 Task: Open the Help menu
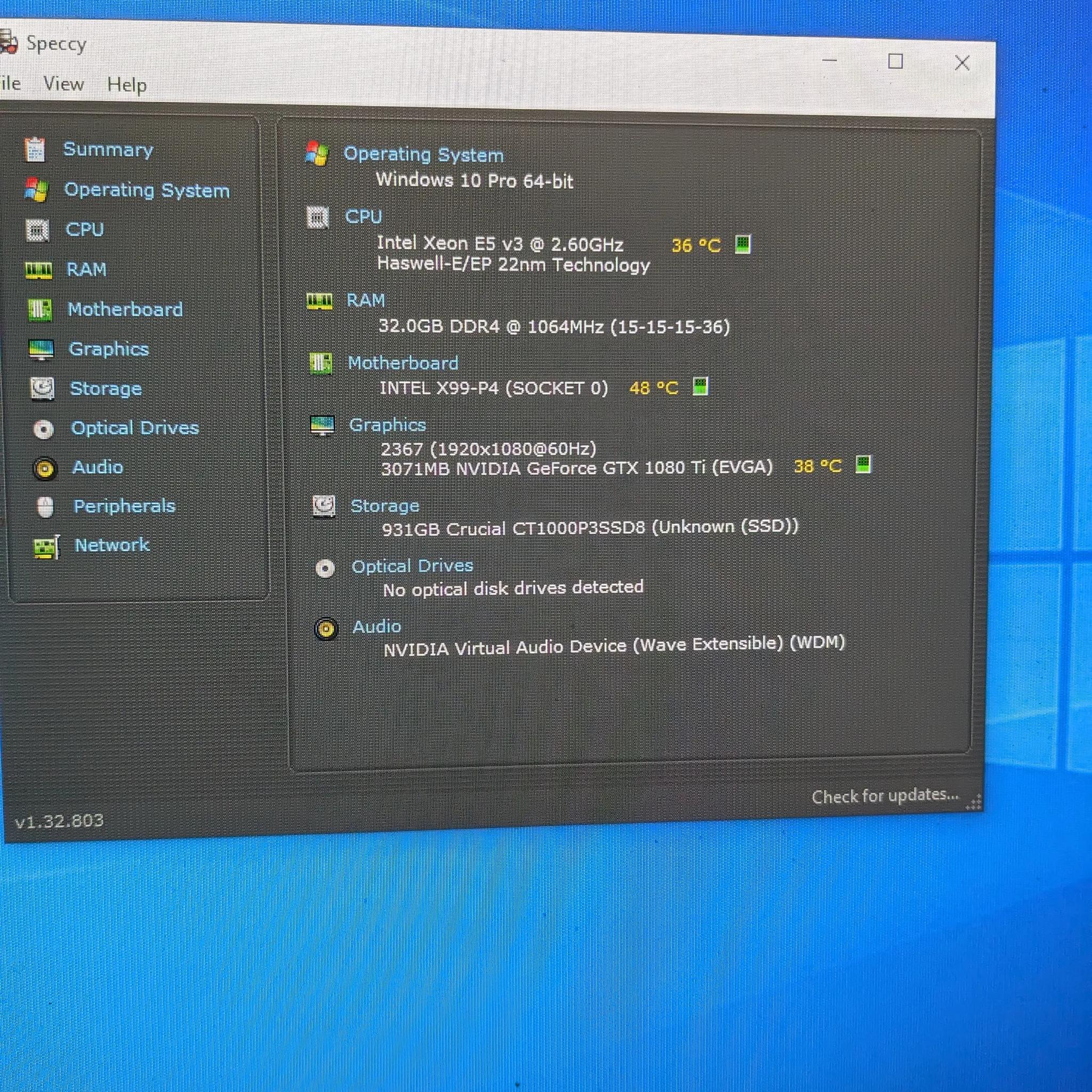[127, 85]
